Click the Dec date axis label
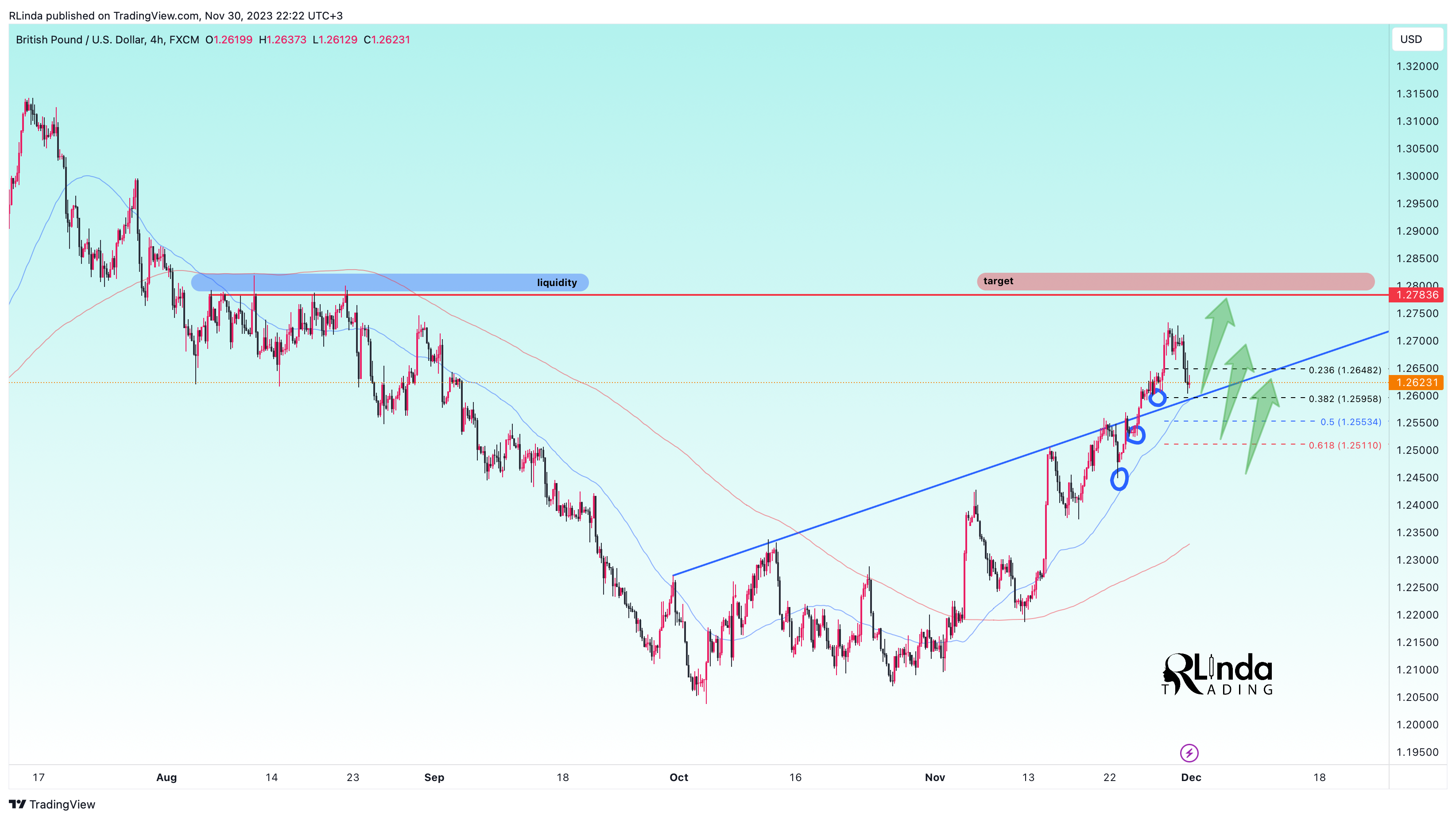Screen dimensions: 1456x820 tap(1191, 777)
